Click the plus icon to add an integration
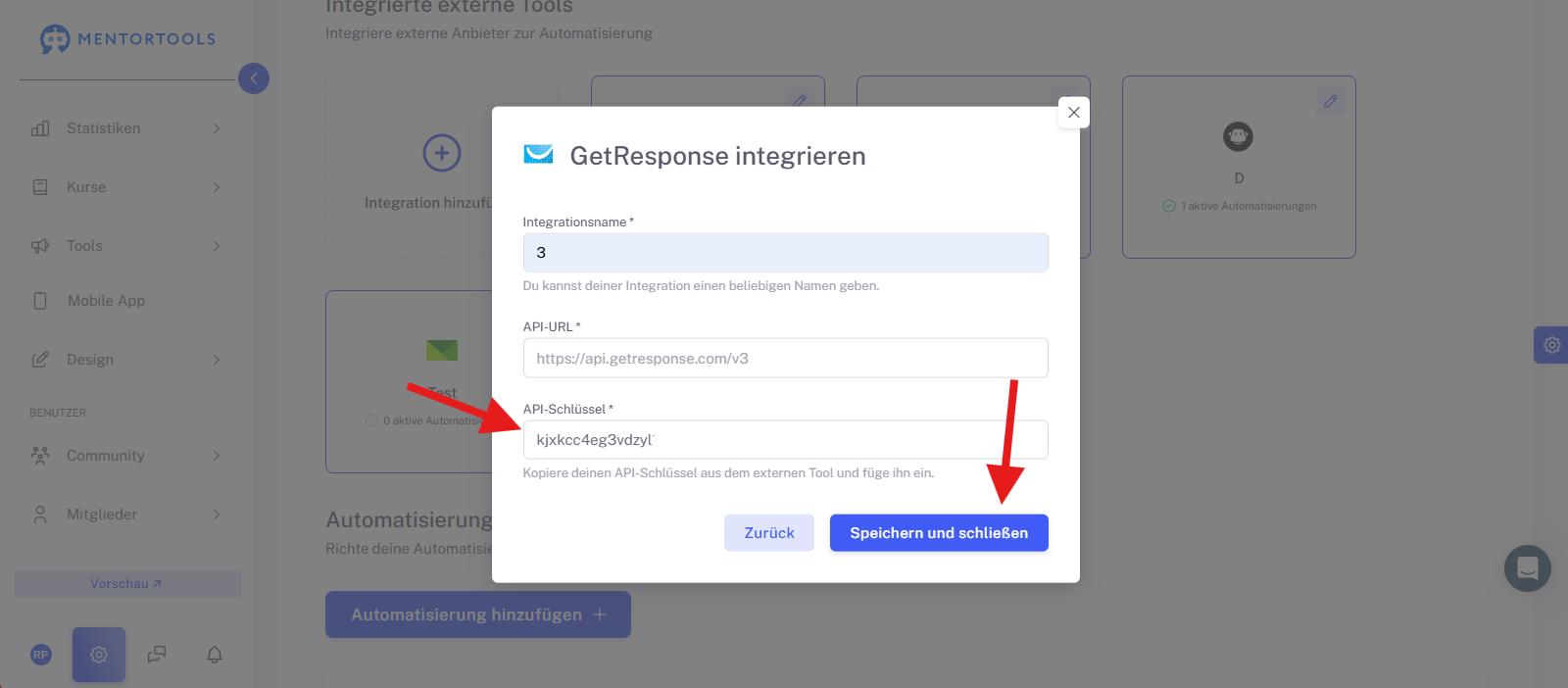1568x688 pixels. coord(442,153)
